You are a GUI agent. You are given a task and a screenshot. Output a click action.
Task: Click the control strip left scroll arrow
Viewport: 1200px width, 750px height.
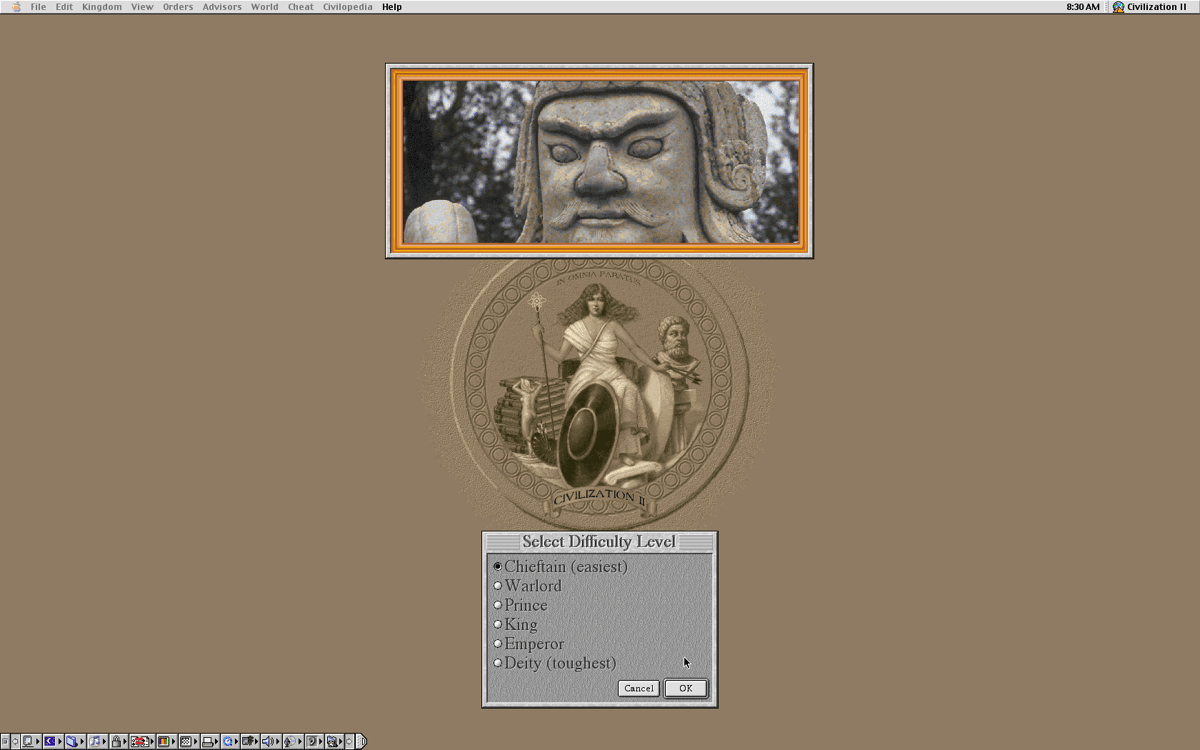pyautogui.click(x=14, y=742)
